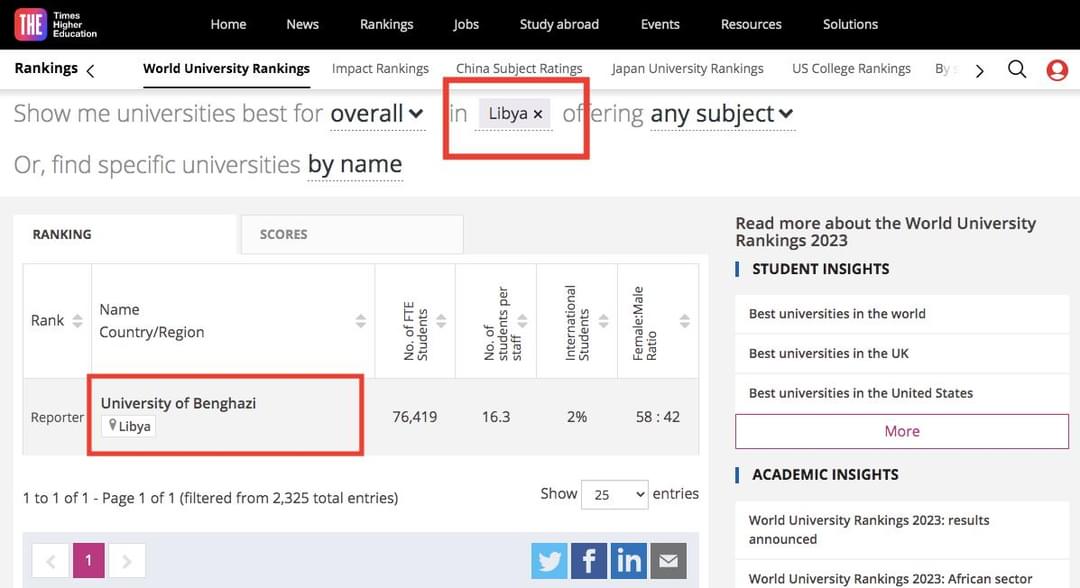Viewport: 1080px width, 588px height.
Task: Open the Study abroad menu item
Action: (559, 24)
